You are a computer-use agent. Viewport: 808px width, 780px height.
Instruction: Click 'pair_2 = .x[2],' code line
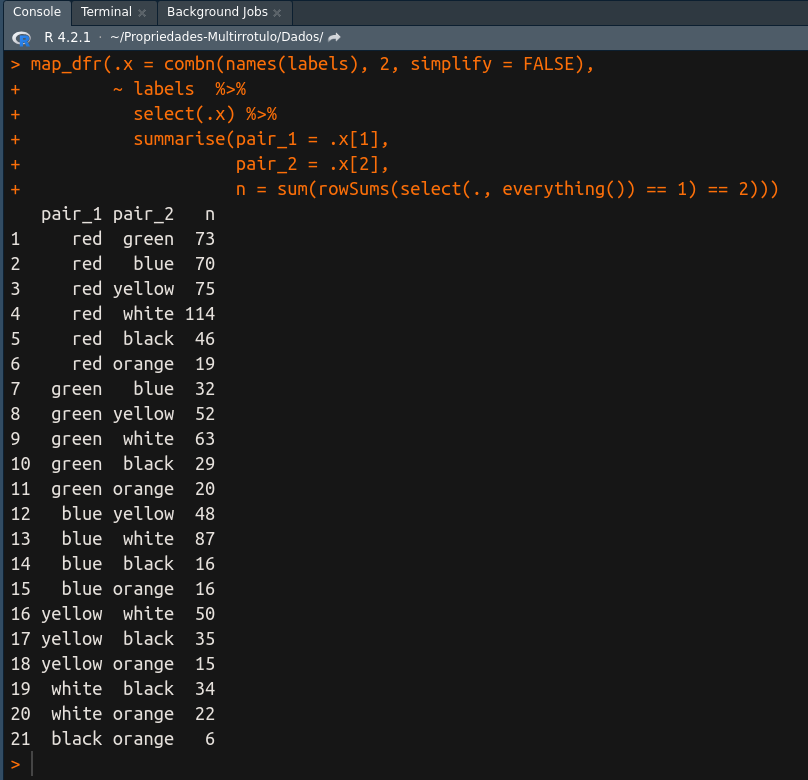pos(312,164)
